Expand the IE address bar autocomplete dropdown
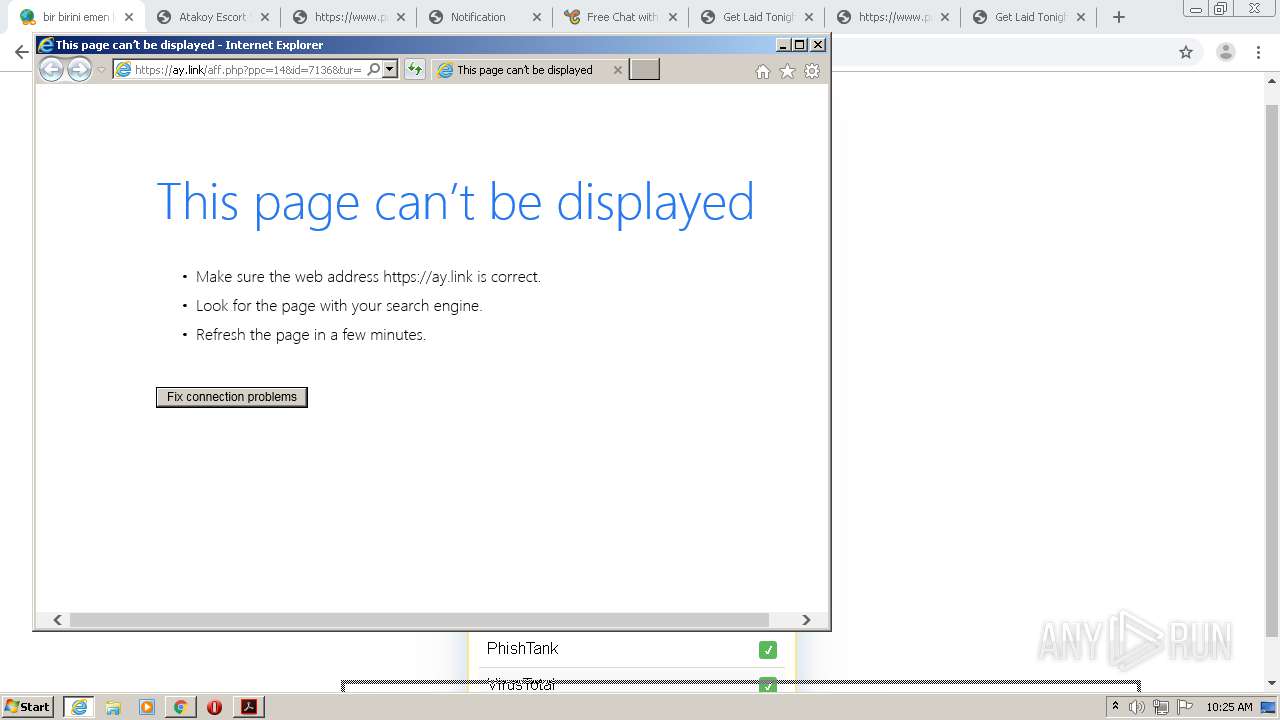The width and height of the screenshot is (1280, 720). [390, 69]
